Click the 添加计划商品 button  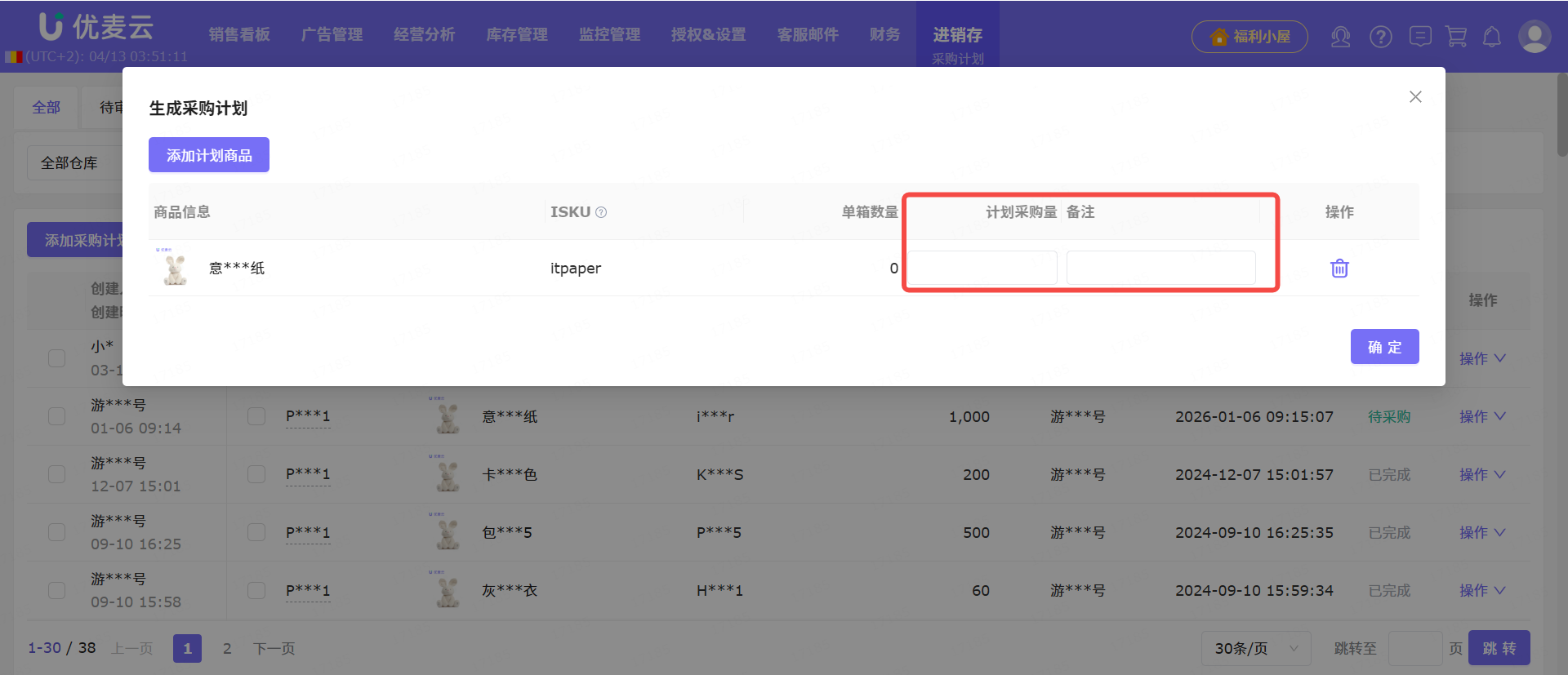pos(209,155)
